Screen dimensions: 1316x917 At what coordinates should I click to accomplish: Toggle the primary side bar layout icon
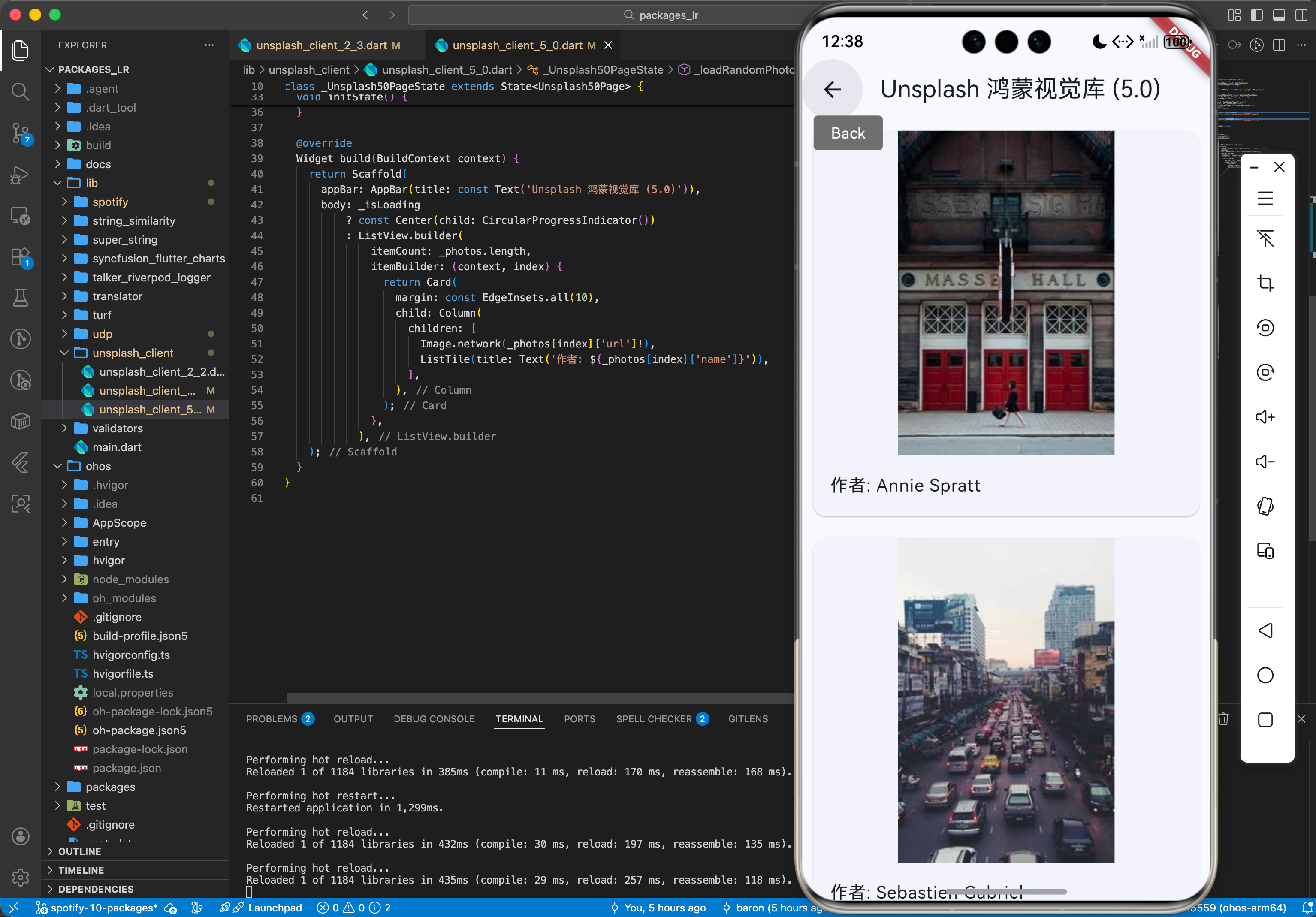(1256, 15)
